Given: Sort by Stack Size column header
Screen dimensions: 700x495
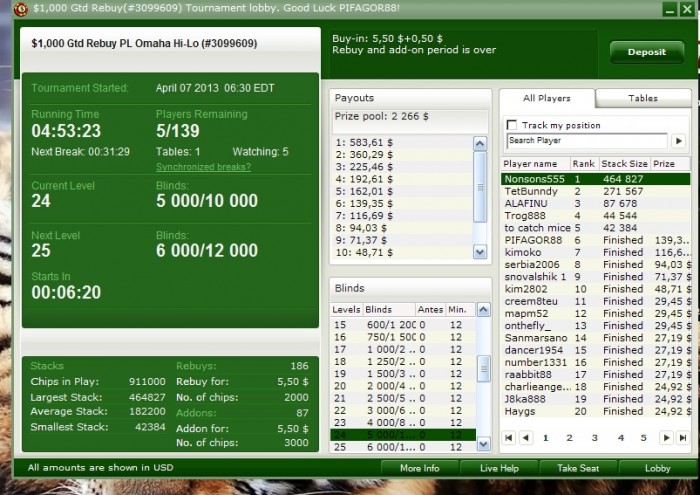Looking at the screenshot, I should pyautogui.click(x=624, y=164).
